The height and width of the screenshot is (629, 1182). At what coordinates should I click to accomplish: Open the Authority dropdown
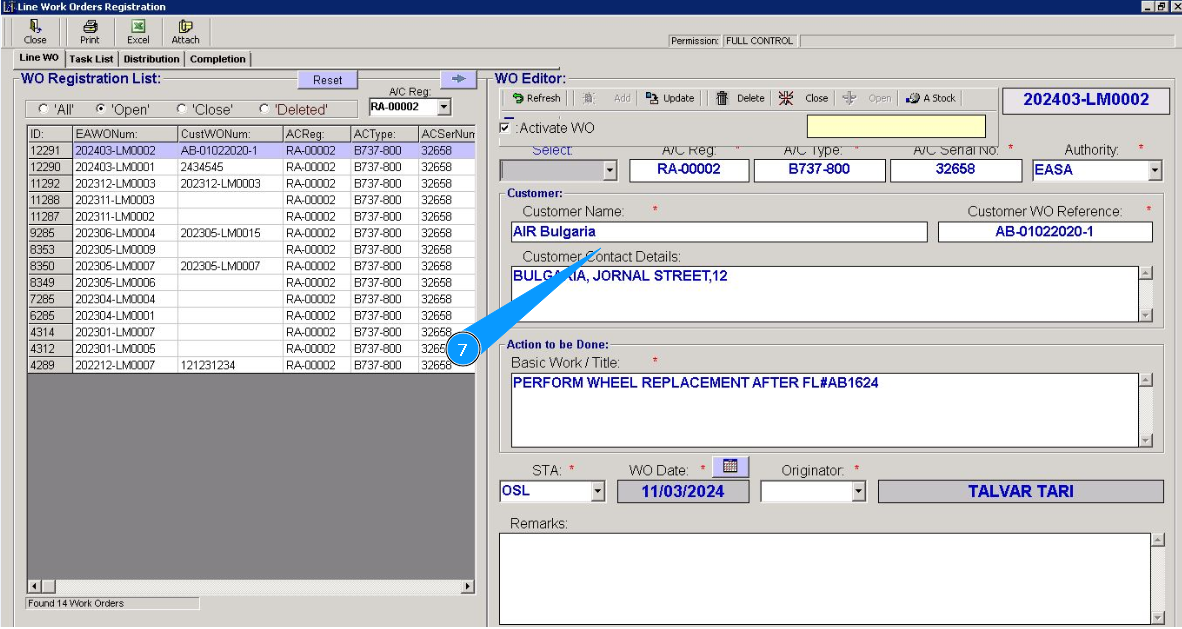(x=1155, y=171)
